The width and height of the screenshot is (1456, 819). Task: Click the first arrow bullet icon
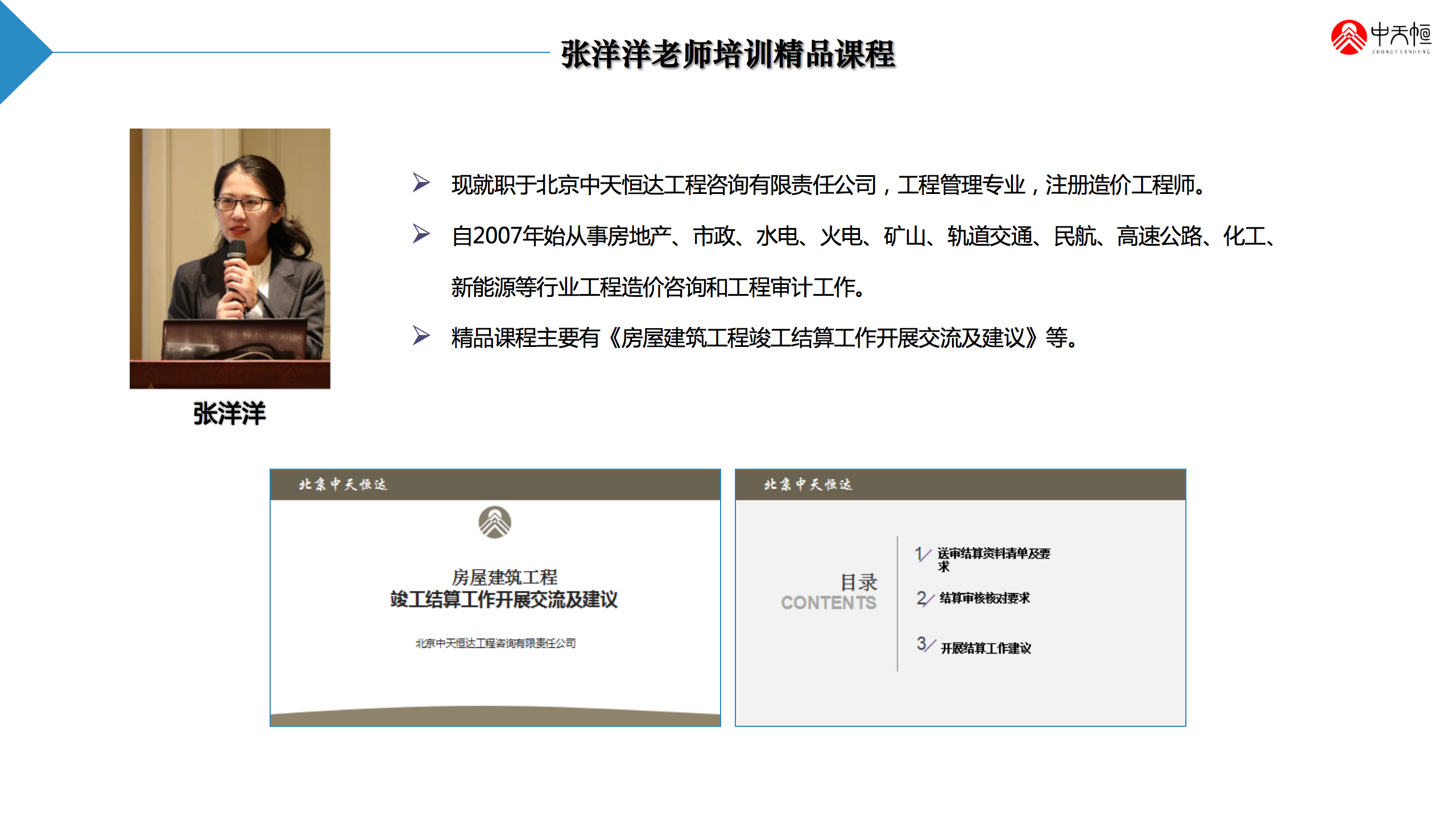pyautogui.click(x=421, y=183)
